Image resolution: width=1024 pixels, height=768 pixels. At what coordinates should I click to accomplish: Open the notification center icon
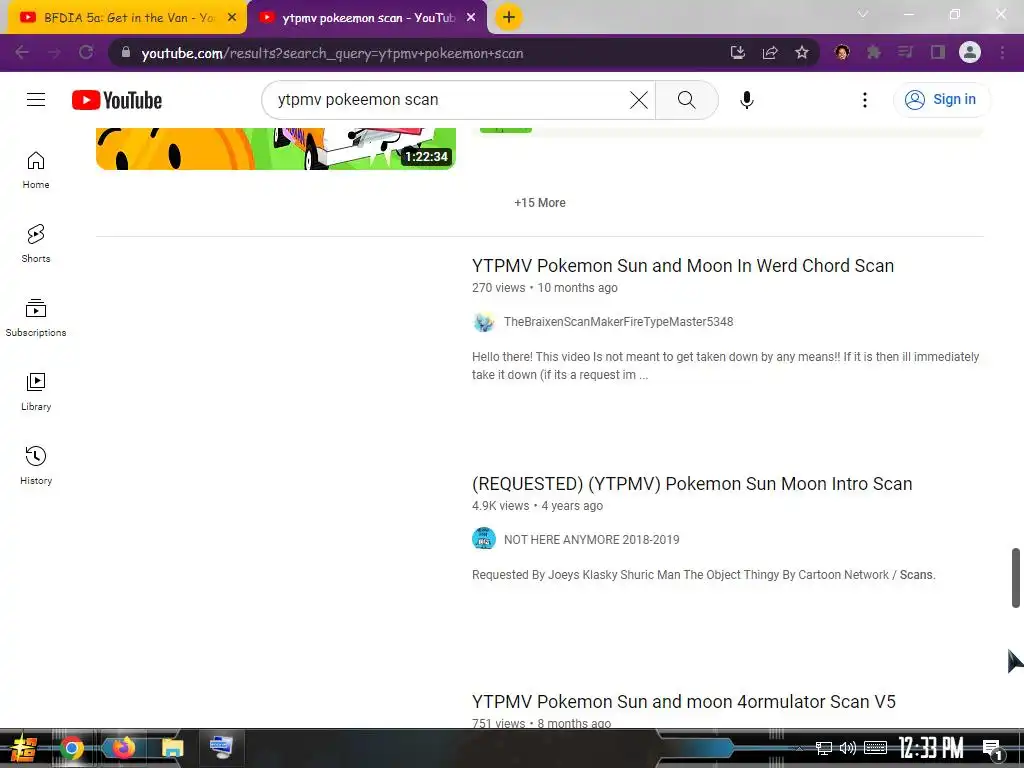click(991, 749)
